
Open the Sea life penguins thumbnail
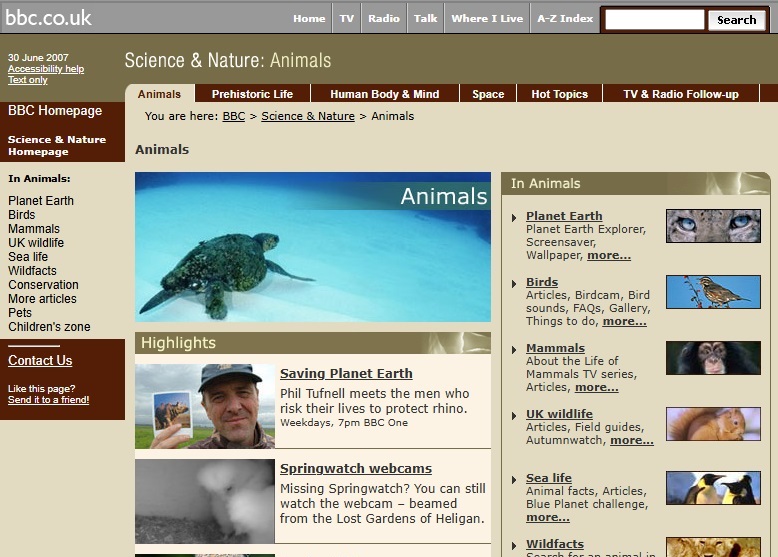[x=713, y=488]
